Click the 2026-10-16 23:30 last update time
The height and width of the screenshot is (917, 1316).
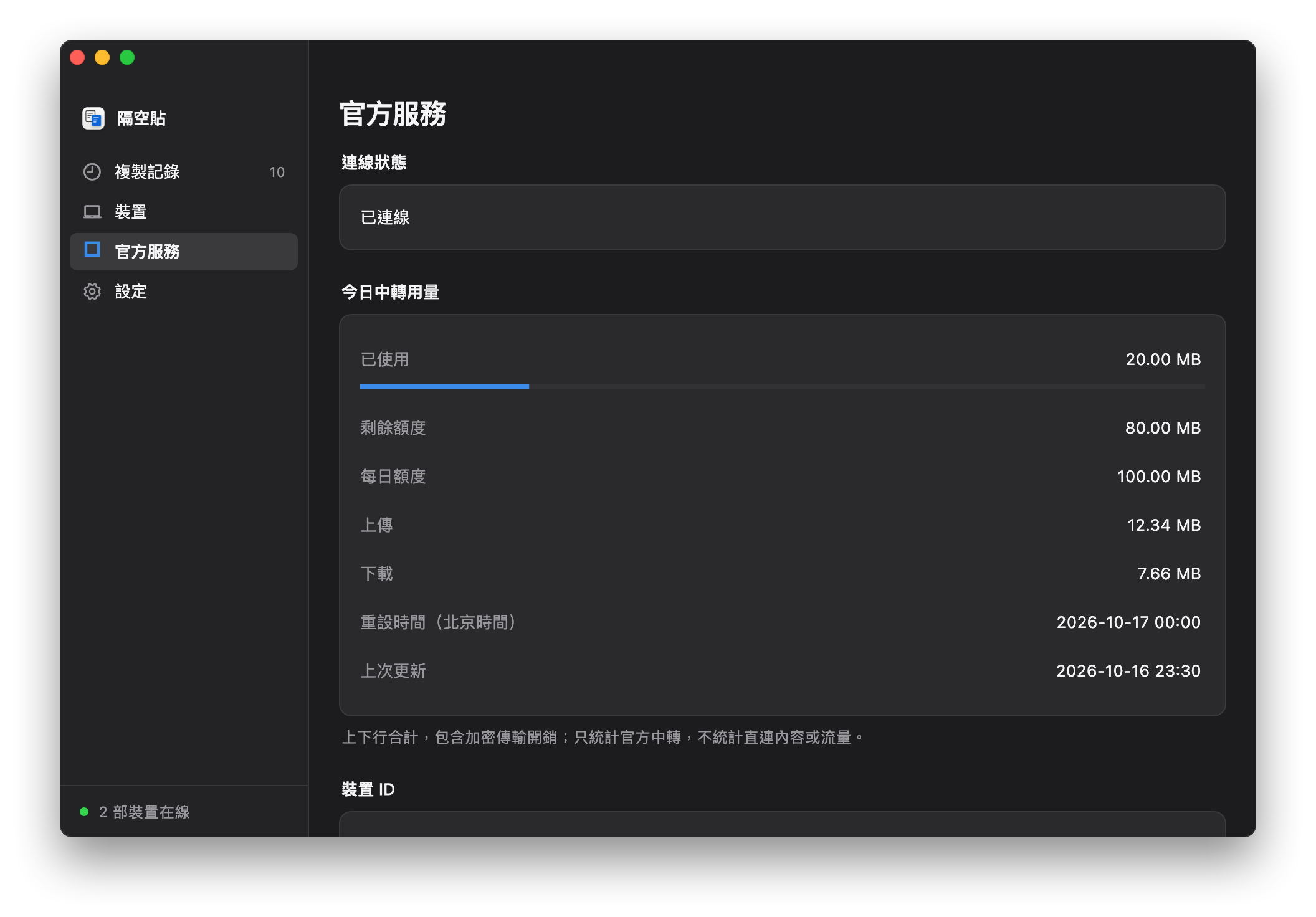click(1128, 671)
